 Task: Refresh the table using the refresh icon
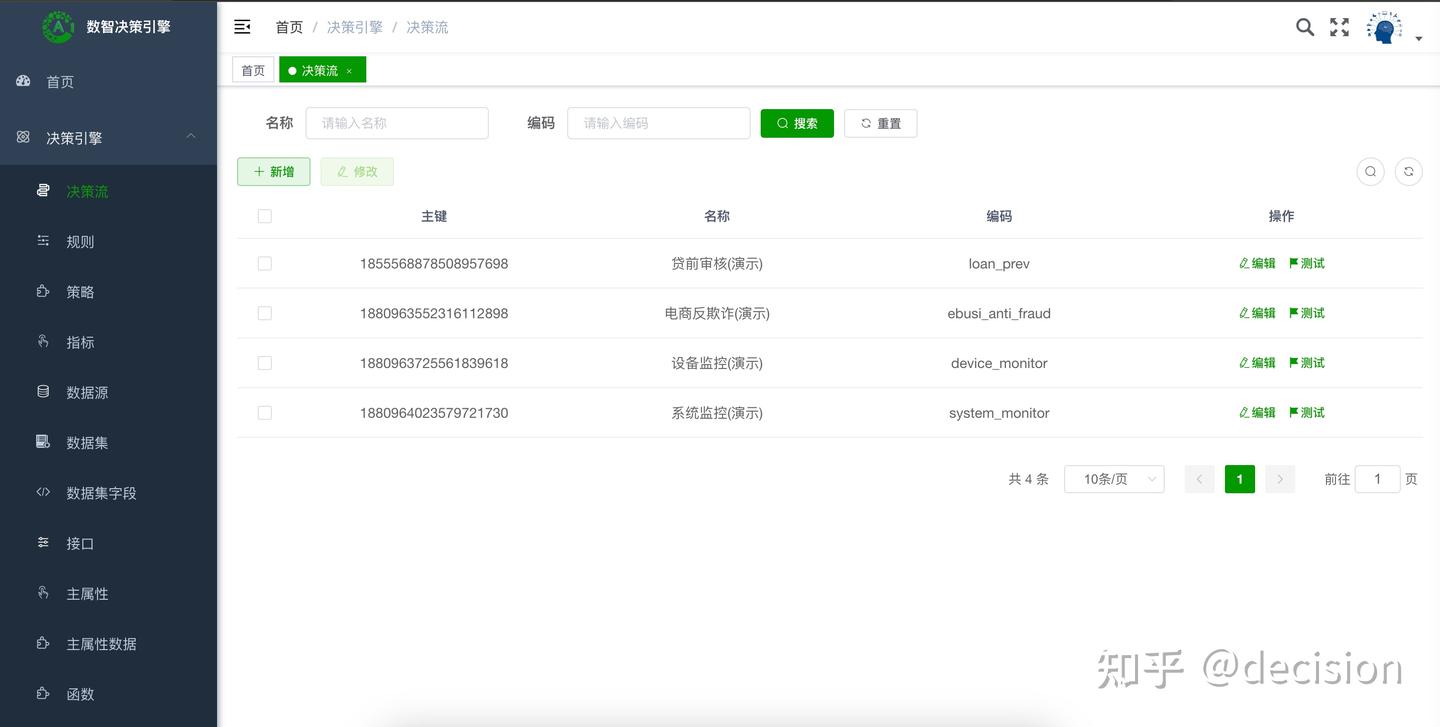click(x=1408, y=171)
